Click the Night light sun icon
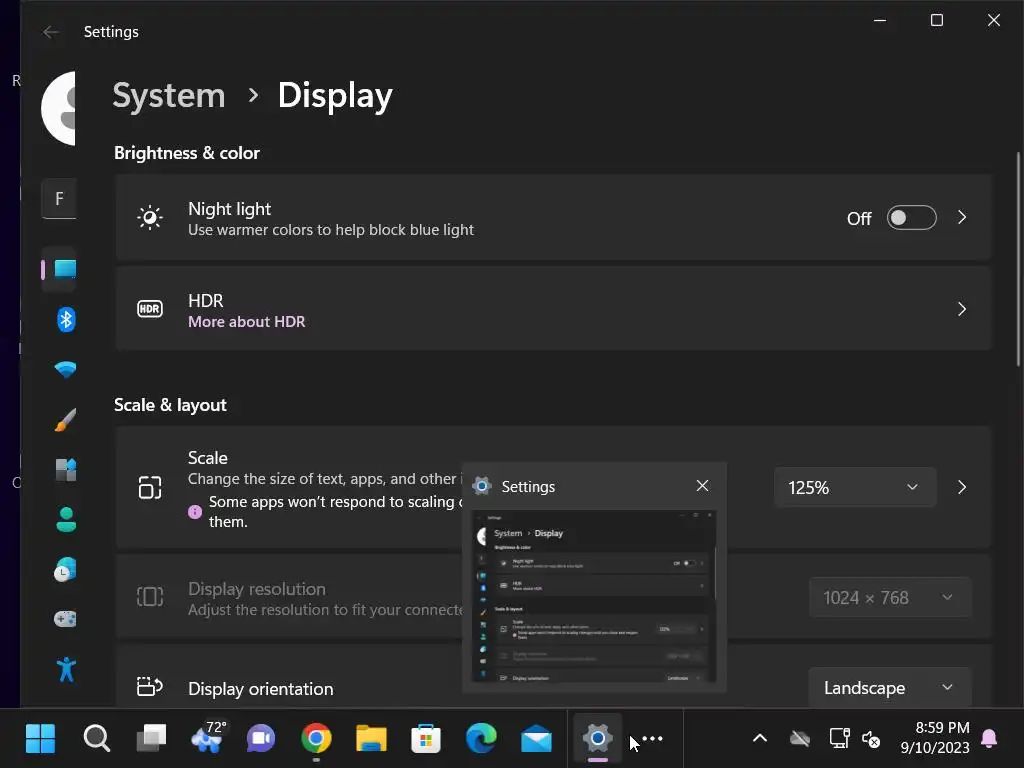The width and height of the screenshot is (1024, 768). [150, 217]
